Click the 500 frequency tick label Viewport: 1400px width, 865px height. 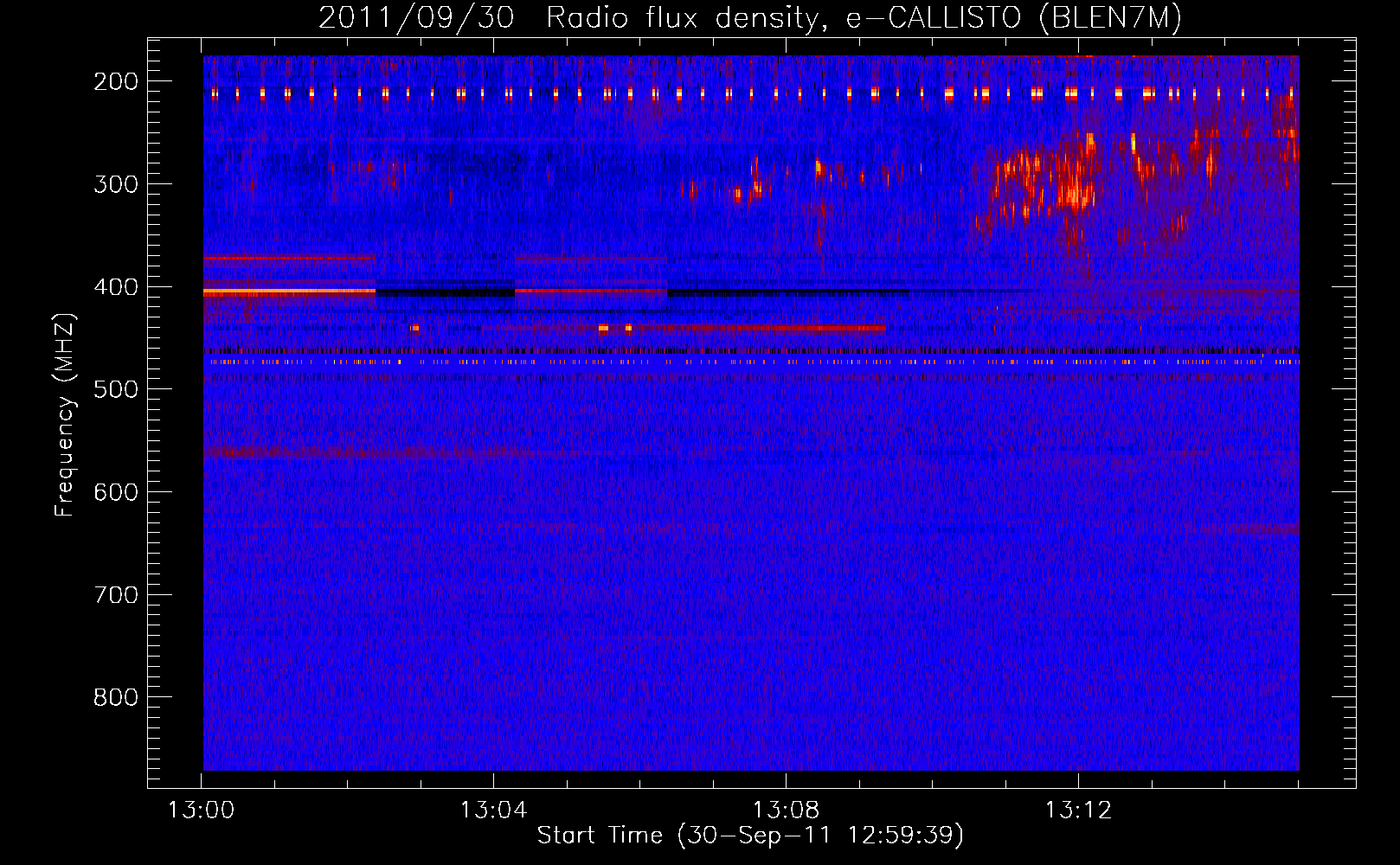click(x=116, y=390)
